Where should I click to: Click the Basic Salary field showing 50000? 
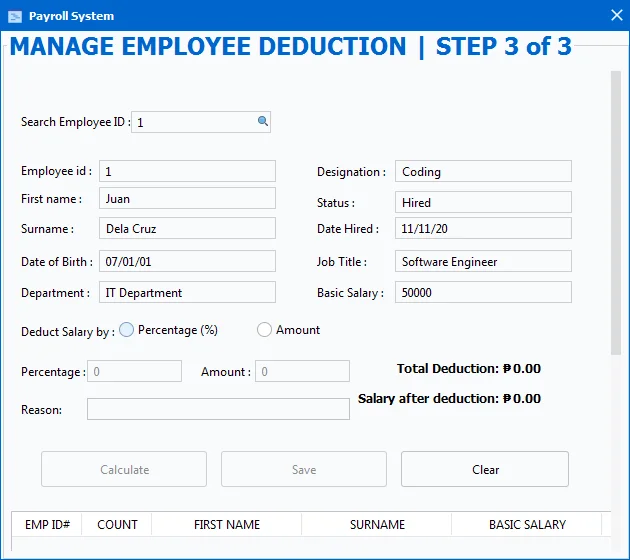tap(483, 292)
